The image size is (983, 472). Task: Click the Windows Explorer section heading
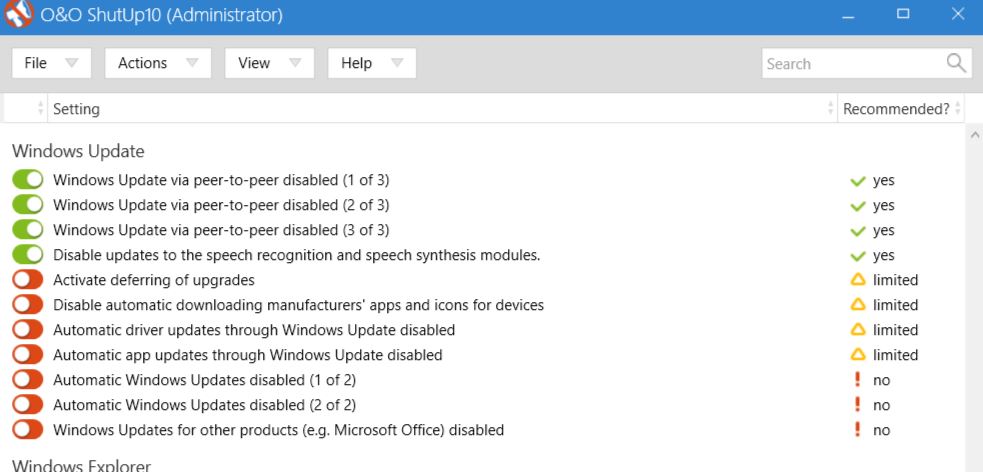pyautogui.click(x=81, y=465)
